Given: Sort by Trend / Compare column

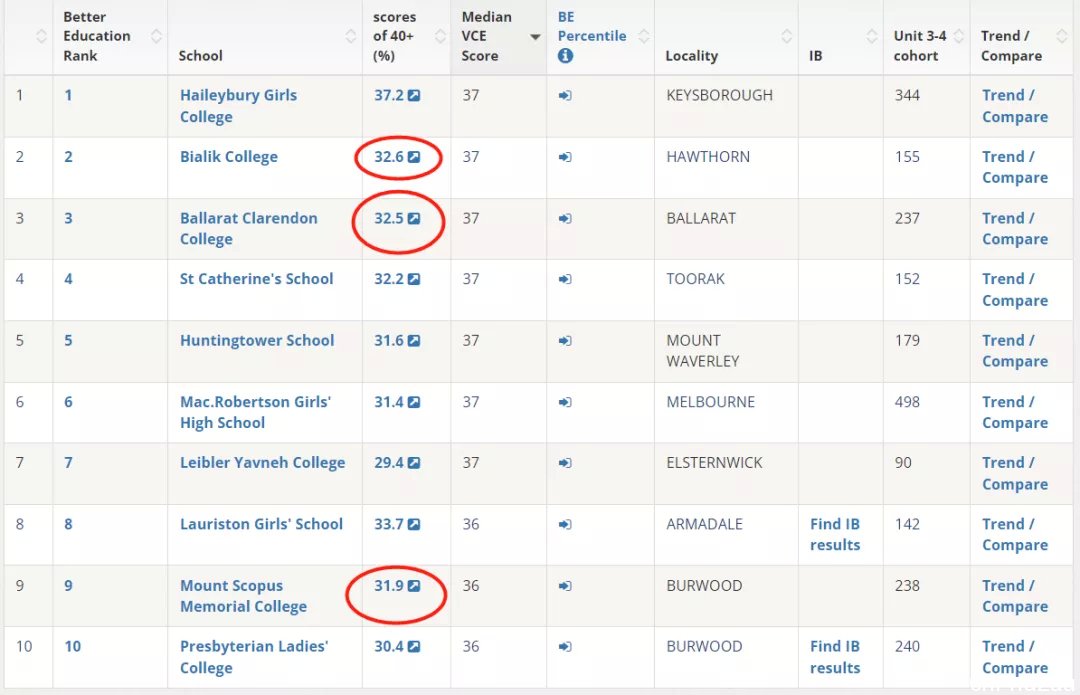Looking at the screenshot, I should [x=1061, y=37].
